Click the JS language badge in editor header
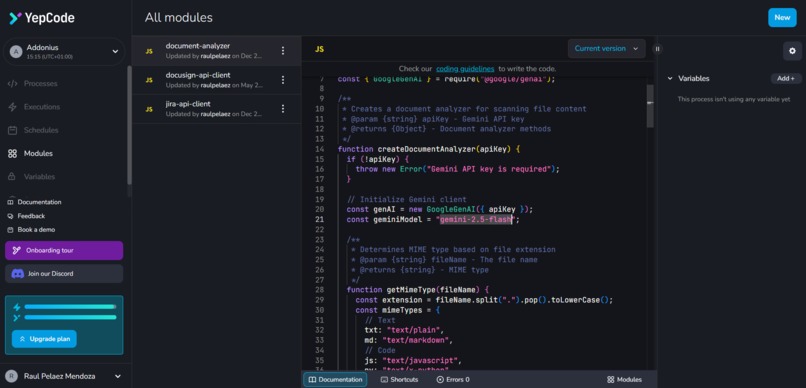The image size is (806, 388). (319, 49)
